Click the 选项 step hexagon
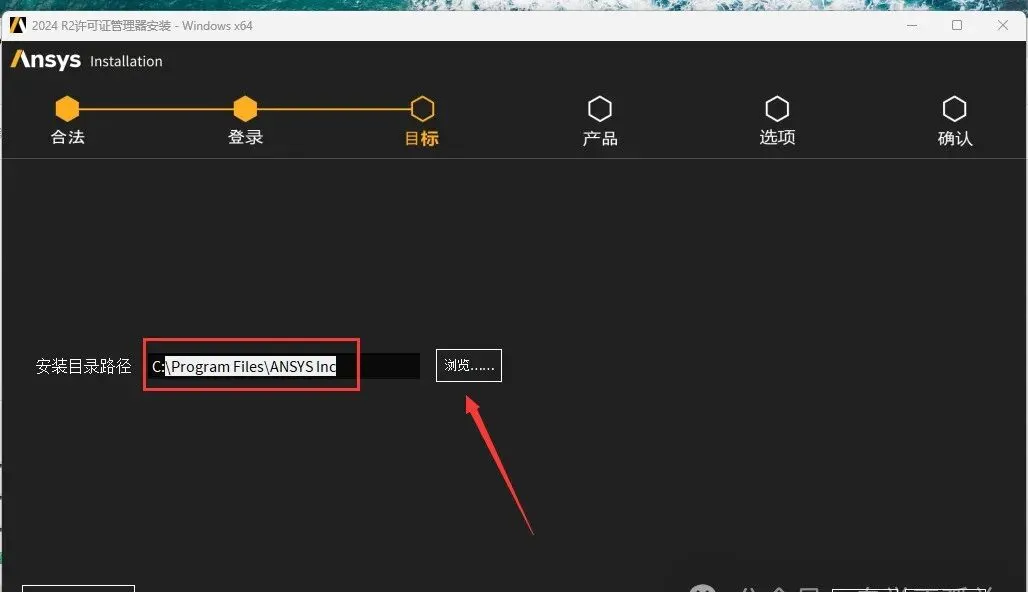The height and width of the screenshot is (592, 1028). tap(777, 109)
